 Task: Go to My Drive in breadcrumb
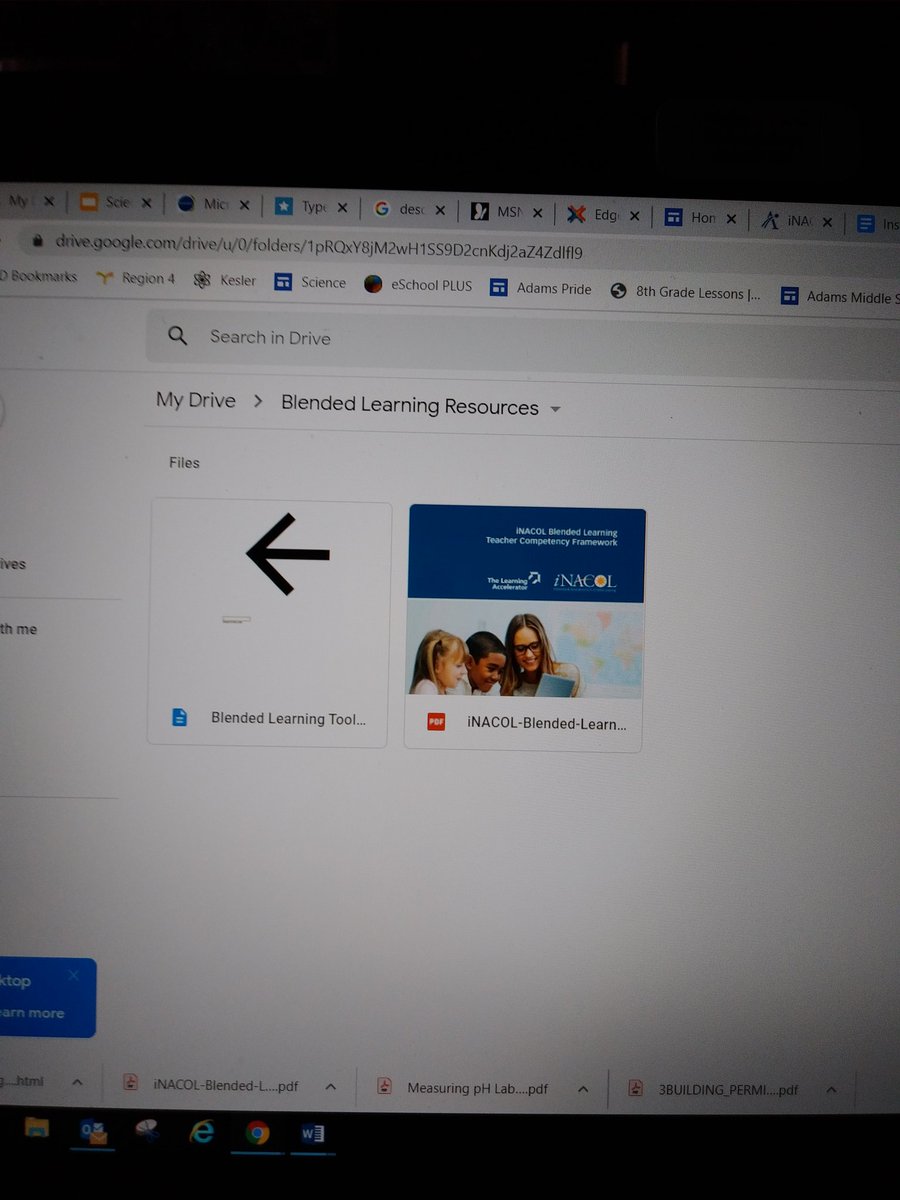(196, 400)
